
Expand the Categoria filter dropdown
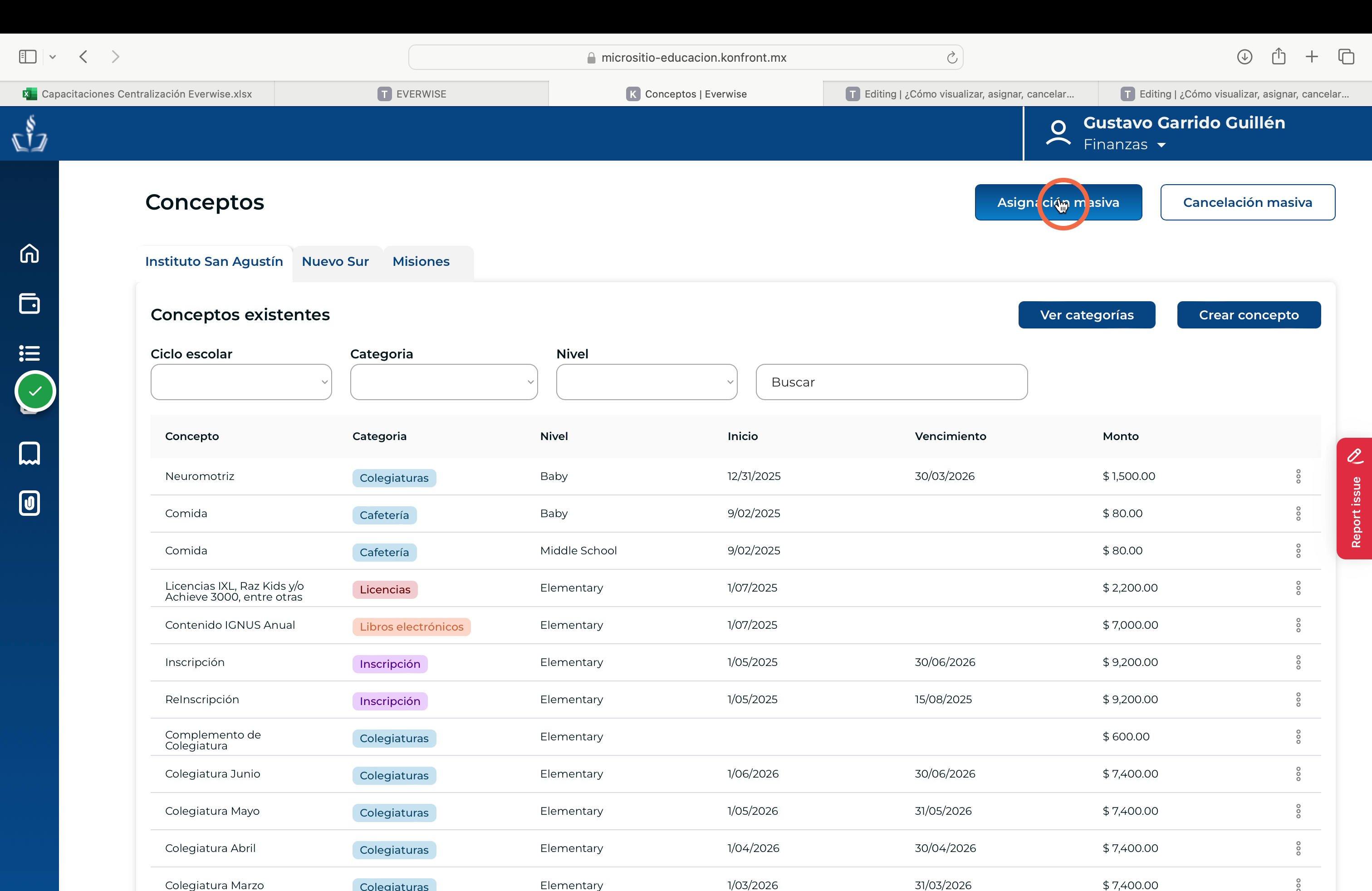pos(444,382)
